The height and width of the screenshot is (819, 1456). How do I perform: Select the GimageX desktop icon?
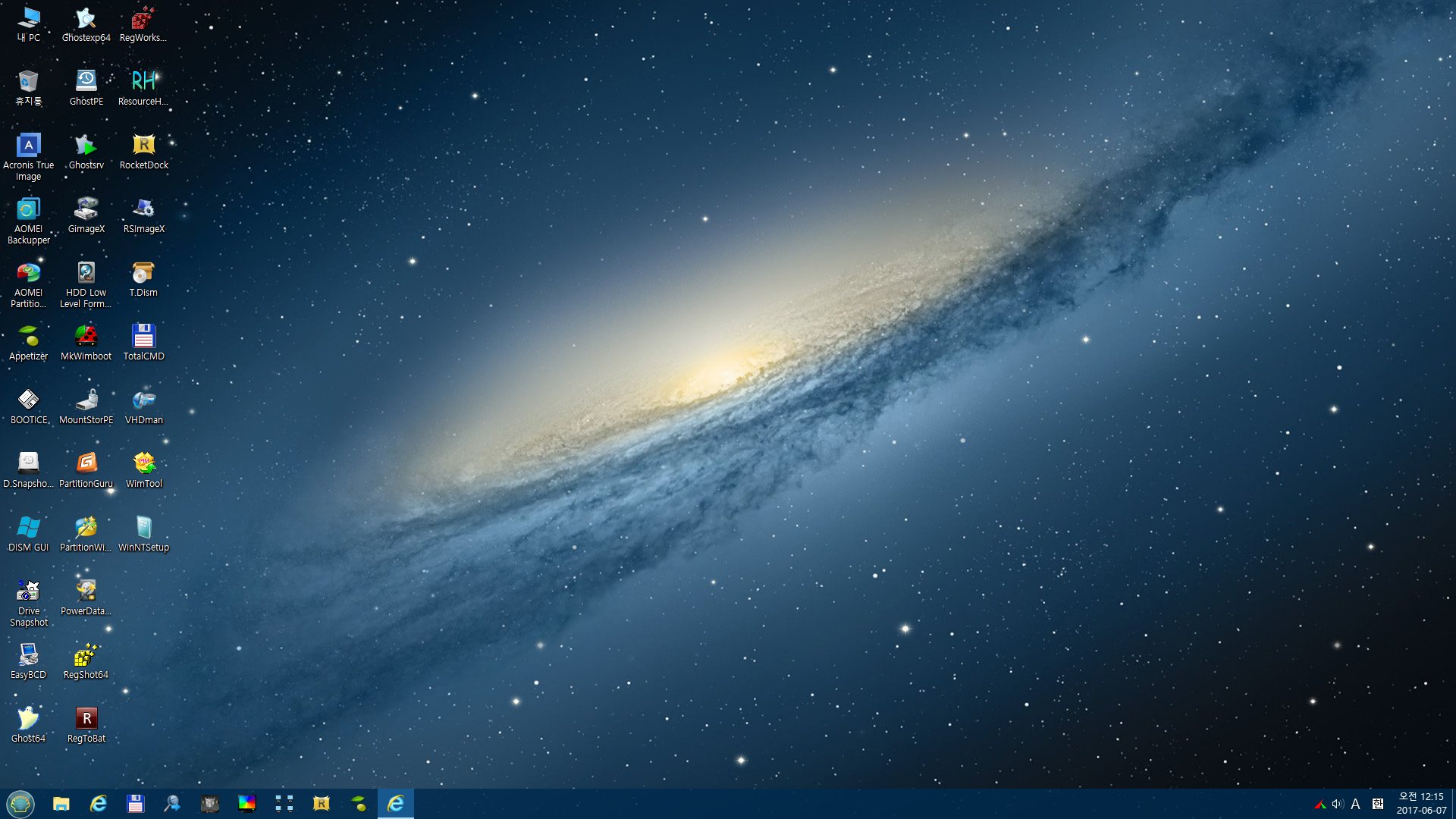point(86,215)
